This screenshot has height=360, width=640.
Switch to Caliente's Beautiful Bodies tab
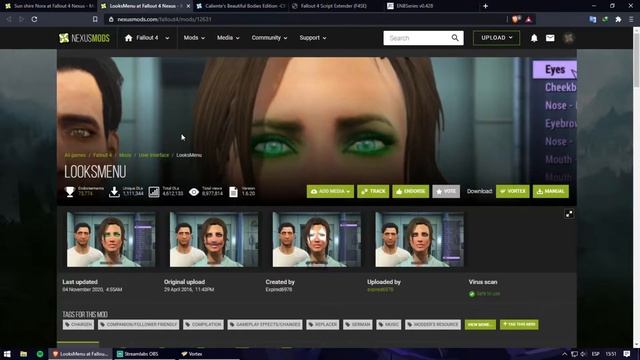tap(241, 6)
